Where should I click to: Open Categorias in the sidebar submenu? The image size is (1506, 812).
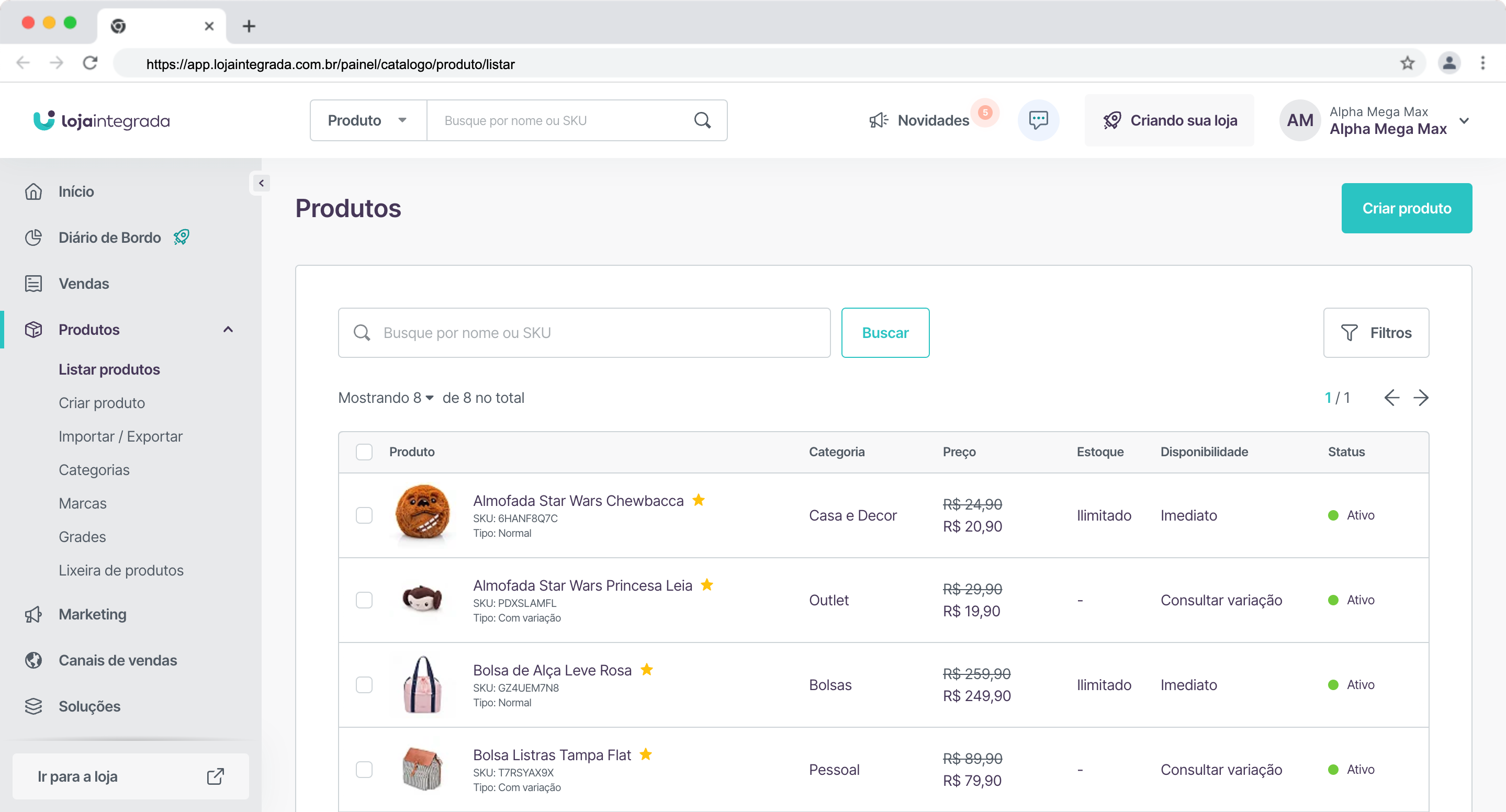pos(94,470)
